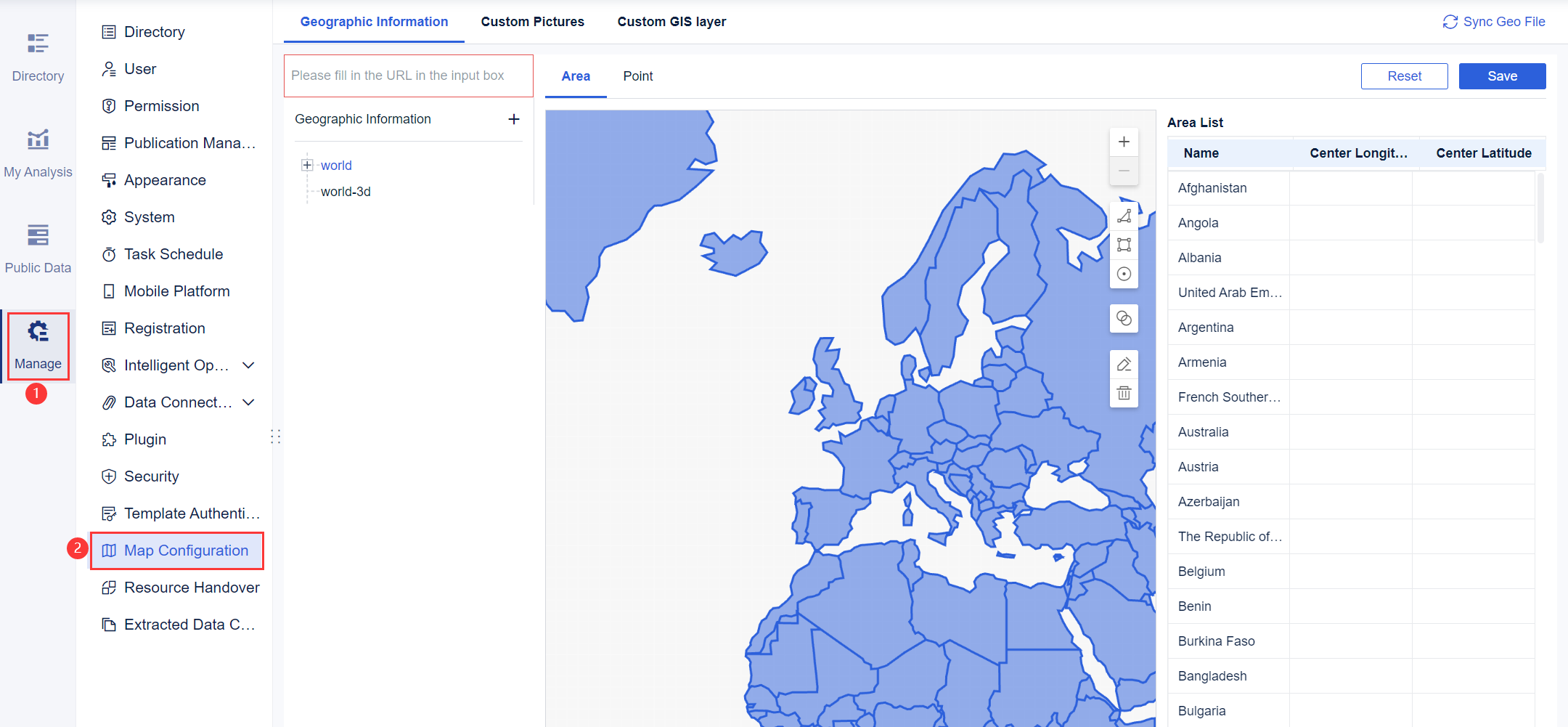The width and height of the screenshot is (1568, 727).
Task: Expand the world tree node
Action: pos(308,165)
